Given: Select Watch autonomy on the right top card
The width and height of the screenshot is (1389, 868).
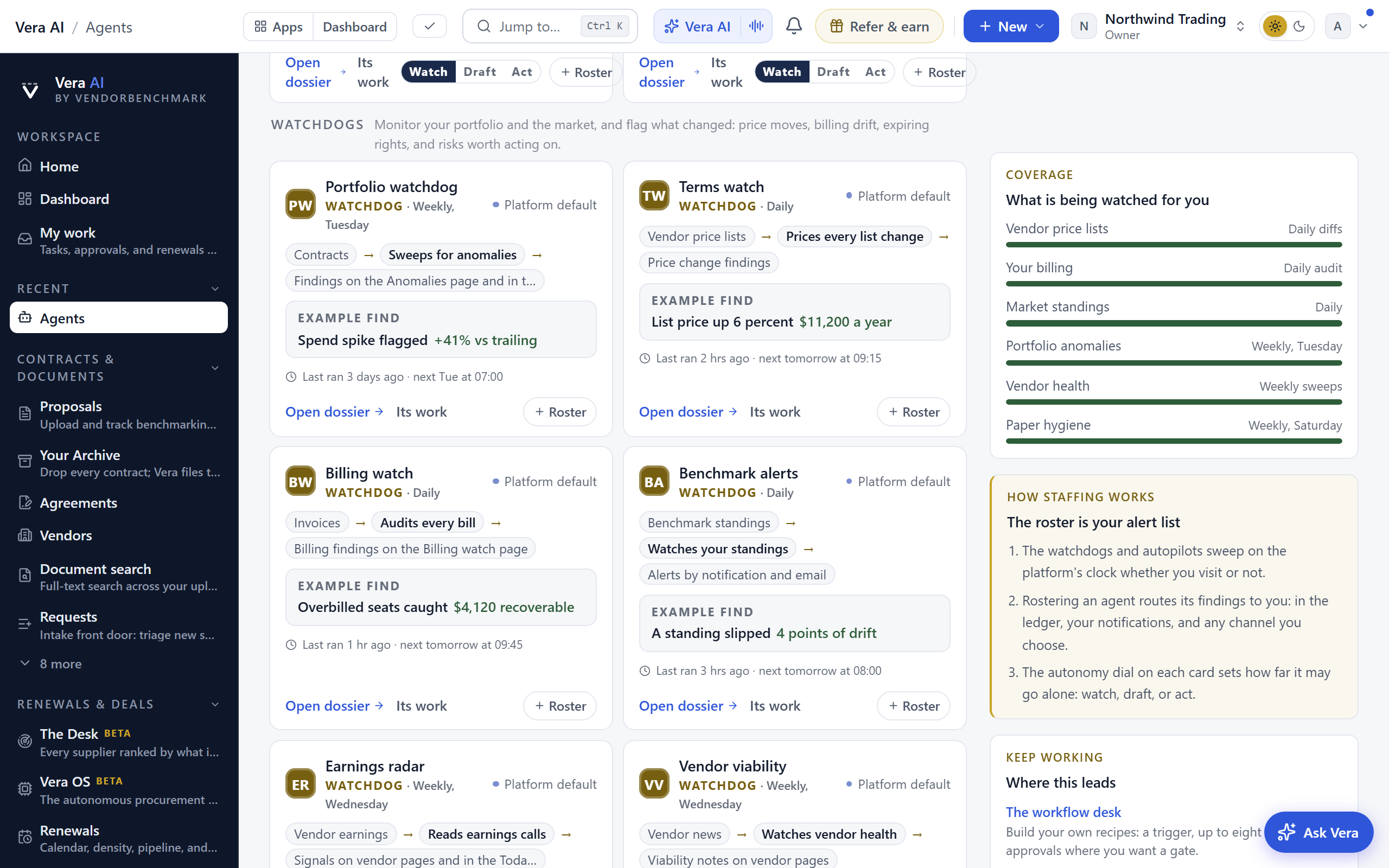Looking at the screenshot, I should 782,72.
